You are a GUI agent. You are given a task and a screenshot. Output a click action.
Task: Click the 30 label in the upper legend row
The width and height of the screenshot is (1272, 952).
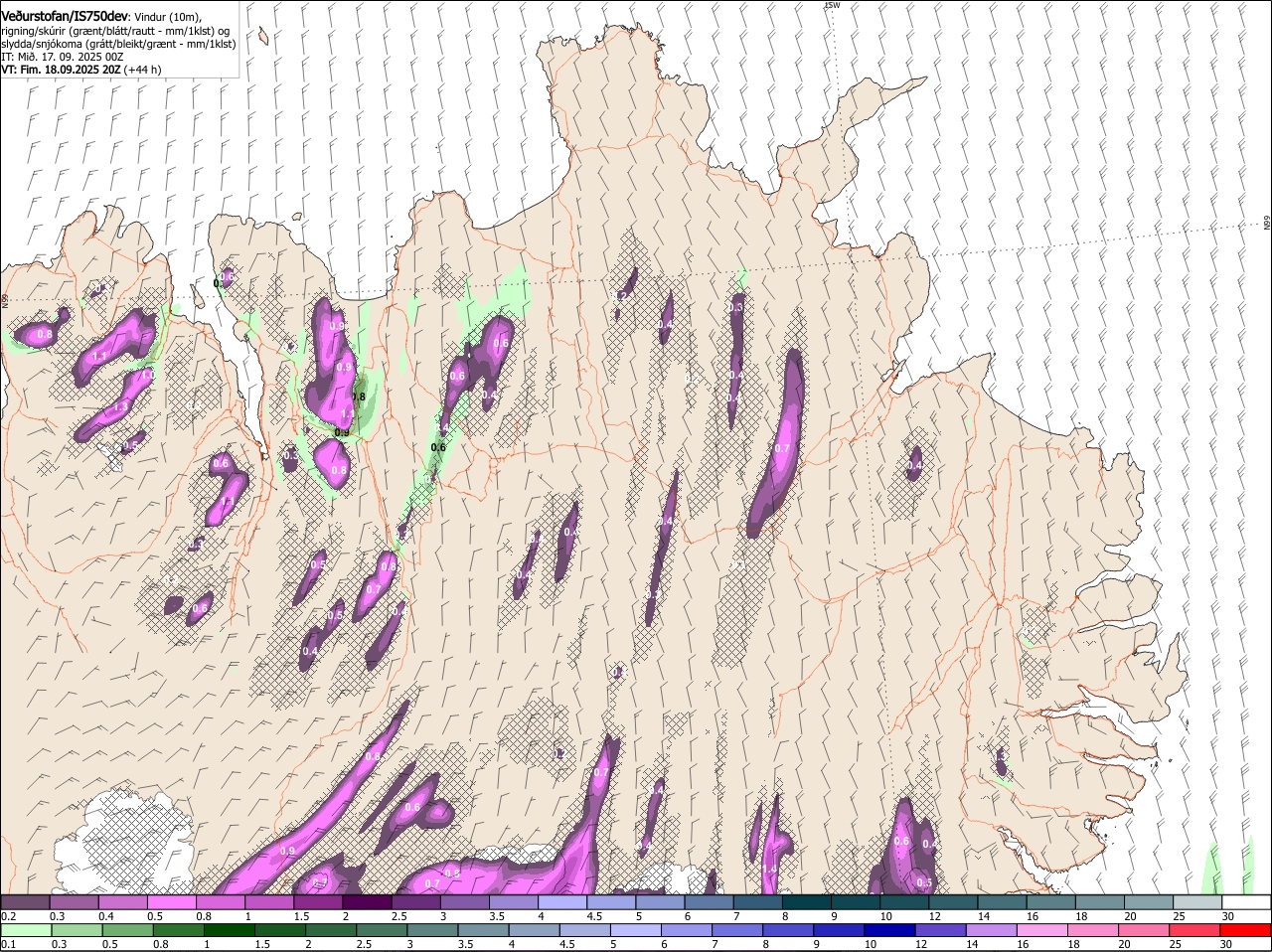coord(1228,916)
